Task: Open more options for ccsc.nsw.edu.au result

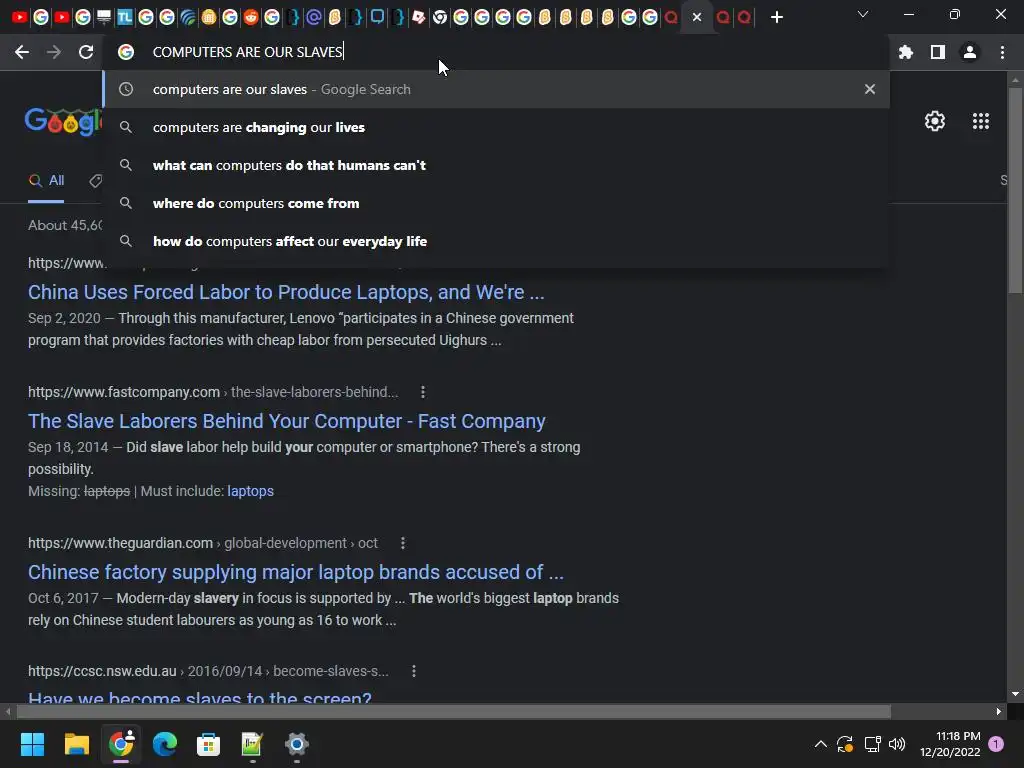Action: point(413,671)
